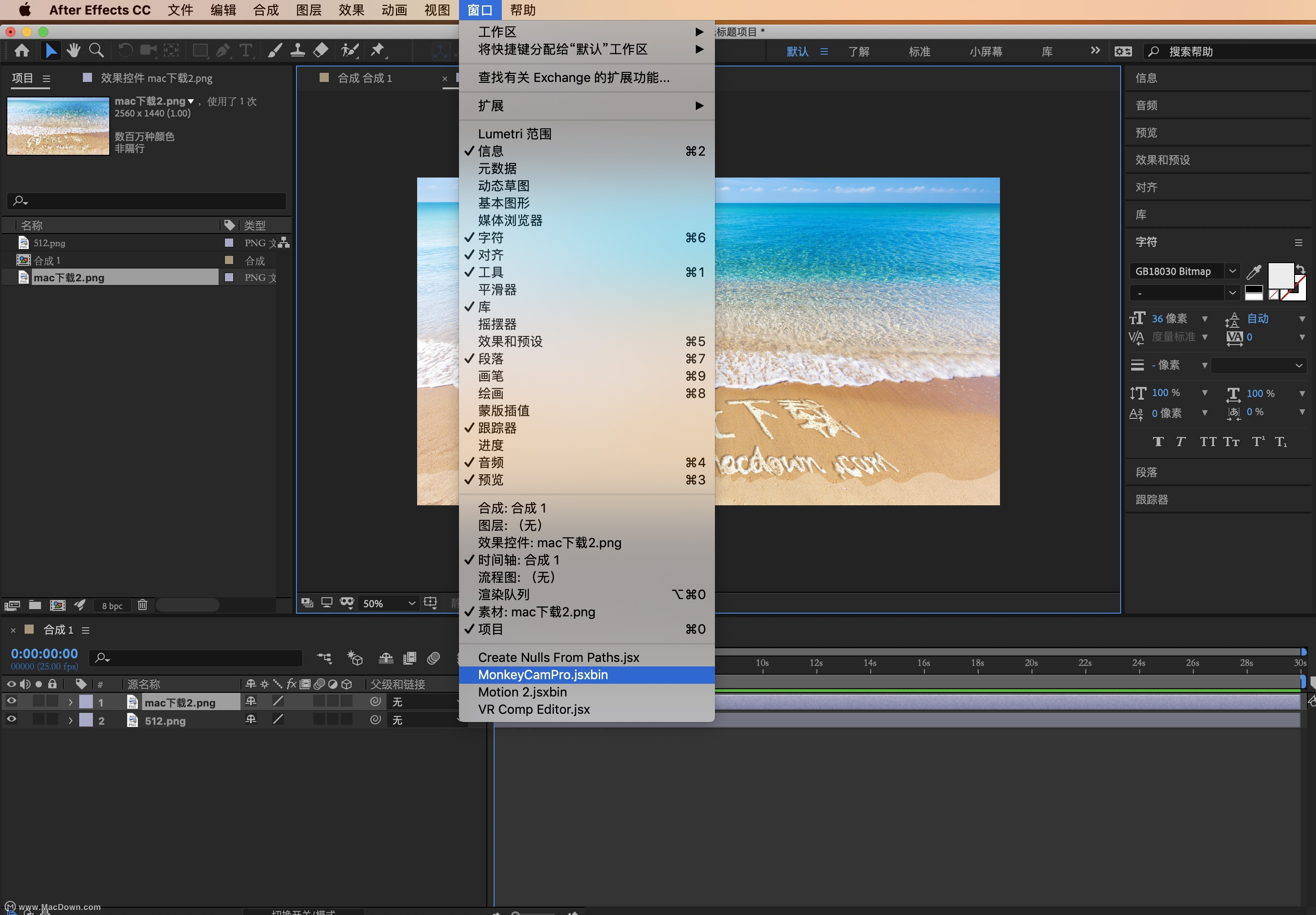Hide the mac下载2.png layer eye
Viewport: 1316px width, 915px height.
coord(11,701)
